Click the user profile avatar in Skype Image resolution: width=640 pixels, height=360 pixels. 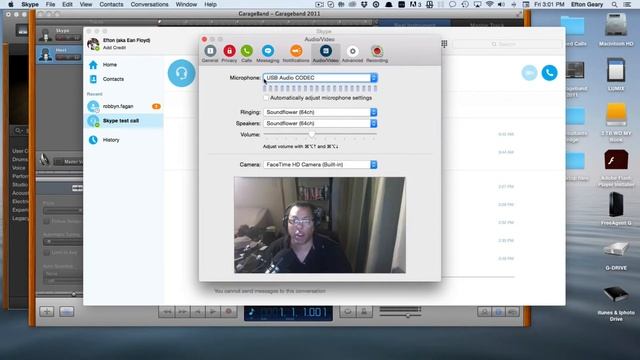point(93,44)
